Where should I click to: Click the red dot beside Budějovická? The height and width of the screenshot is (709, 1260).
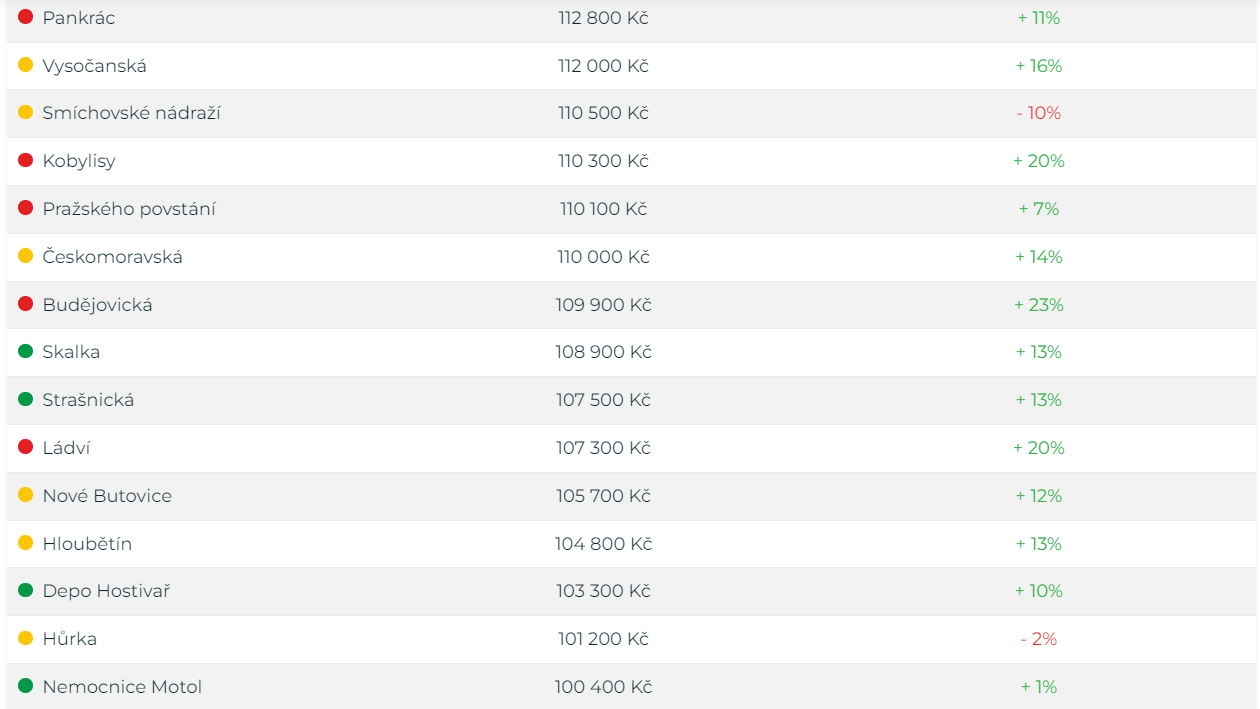[26, 304]
